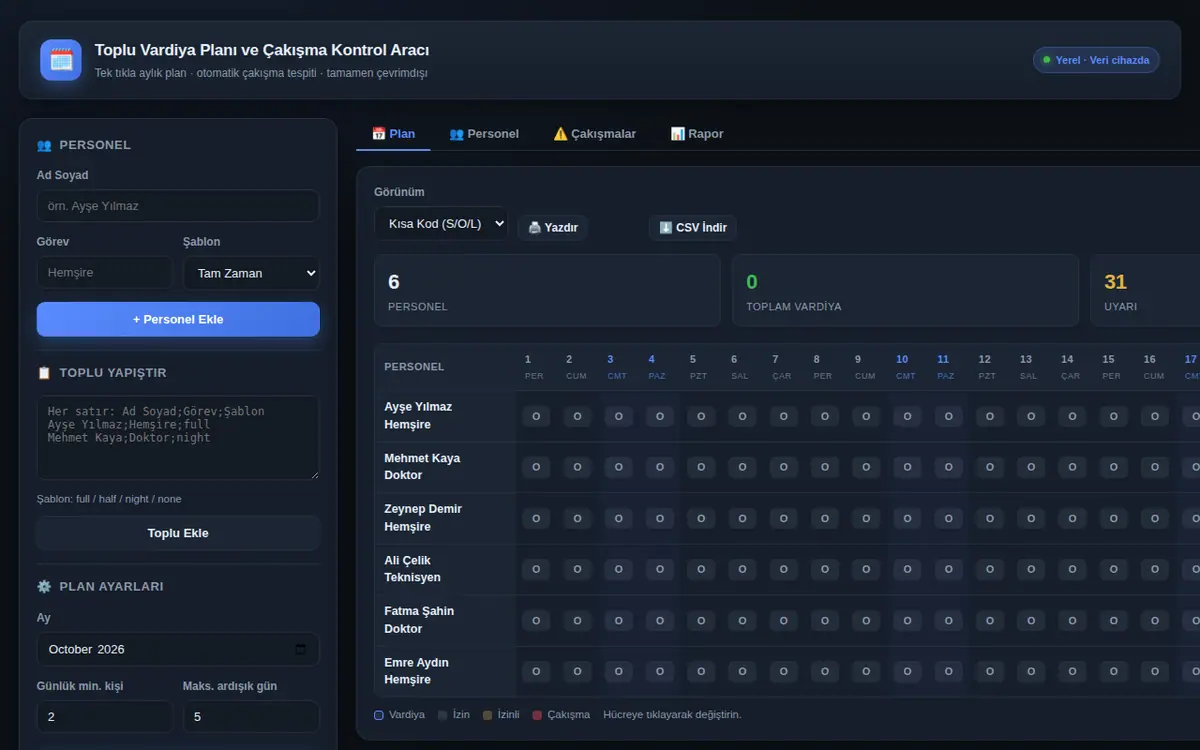Viewport: 1200px width, 750px height.
Task: Select the Ali Çelik Teknisyen row name
Action: click(x=412, y=569)
